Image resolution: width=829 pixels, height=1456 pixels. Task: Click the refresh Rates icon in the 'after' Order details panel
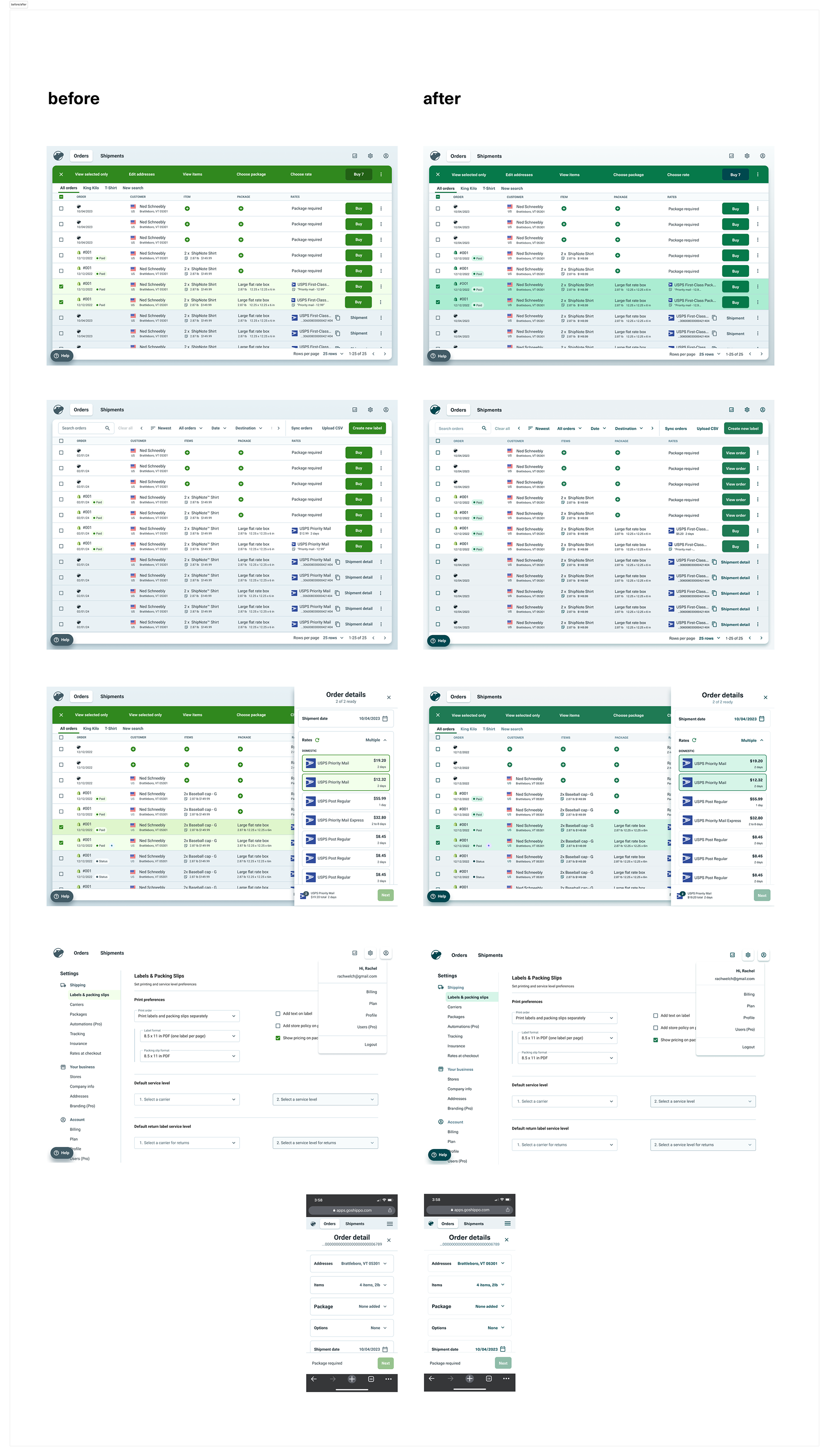pos(694,740)
